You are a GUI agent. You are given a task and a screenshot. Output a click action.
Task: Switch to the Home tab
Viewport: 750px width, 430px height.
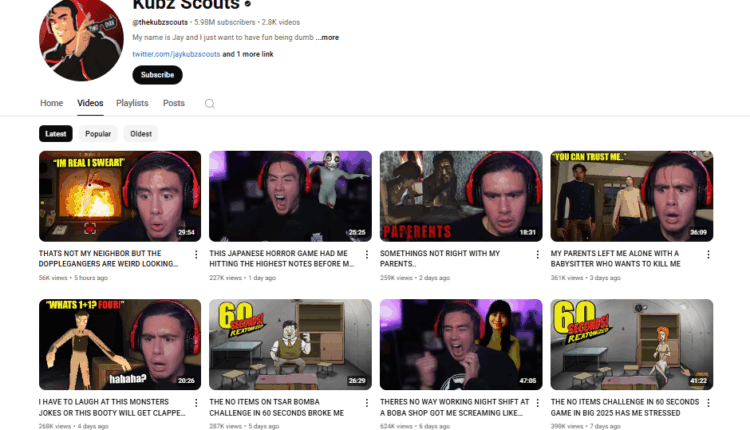click(52, 103)
